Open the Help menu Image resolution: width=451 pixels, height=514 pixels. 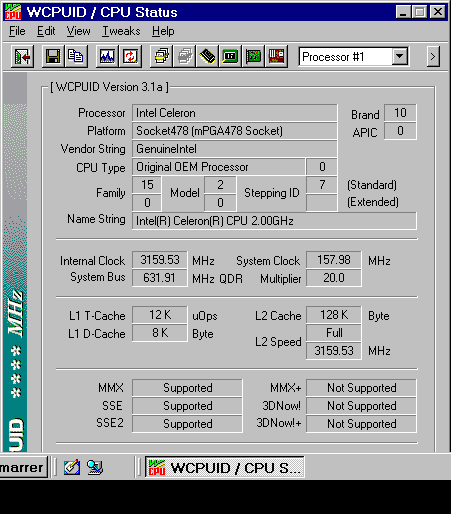coord(163,31)
